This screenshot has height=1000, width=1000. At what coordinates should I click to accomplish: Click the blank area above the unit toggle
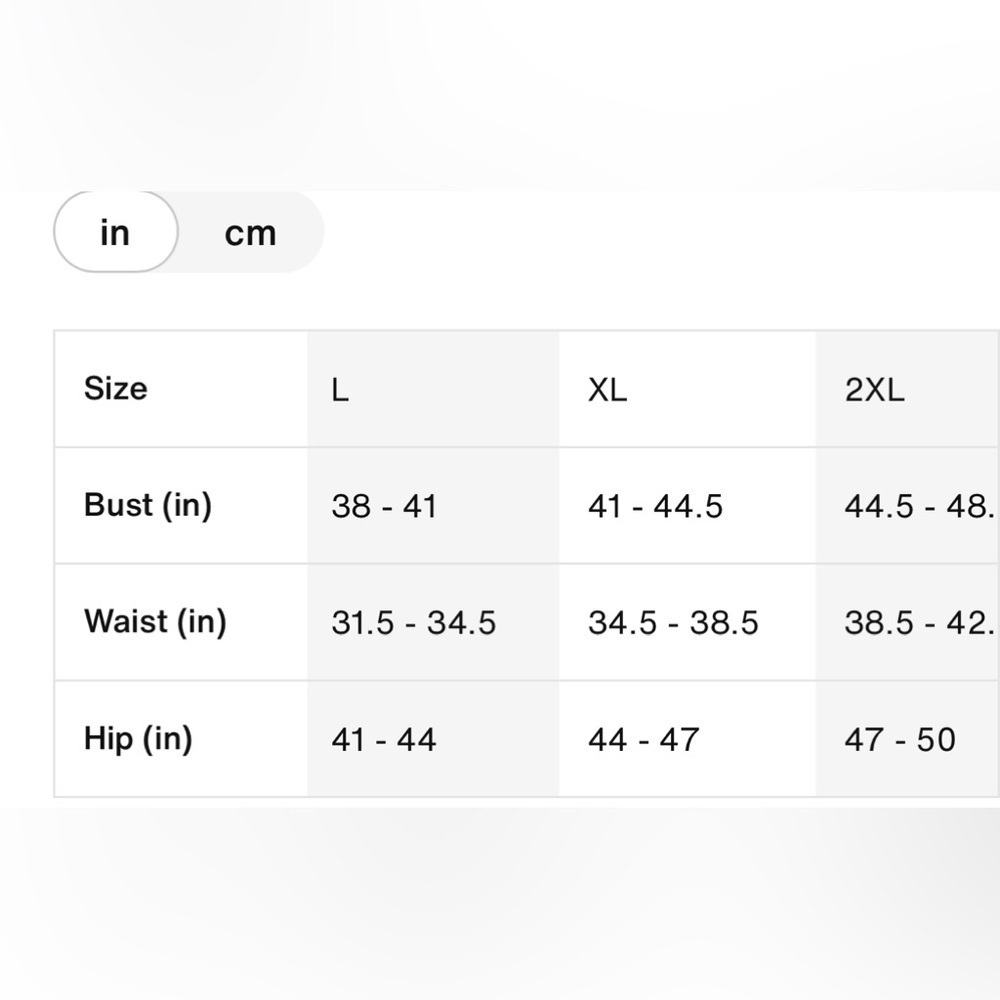click(500, 94)
